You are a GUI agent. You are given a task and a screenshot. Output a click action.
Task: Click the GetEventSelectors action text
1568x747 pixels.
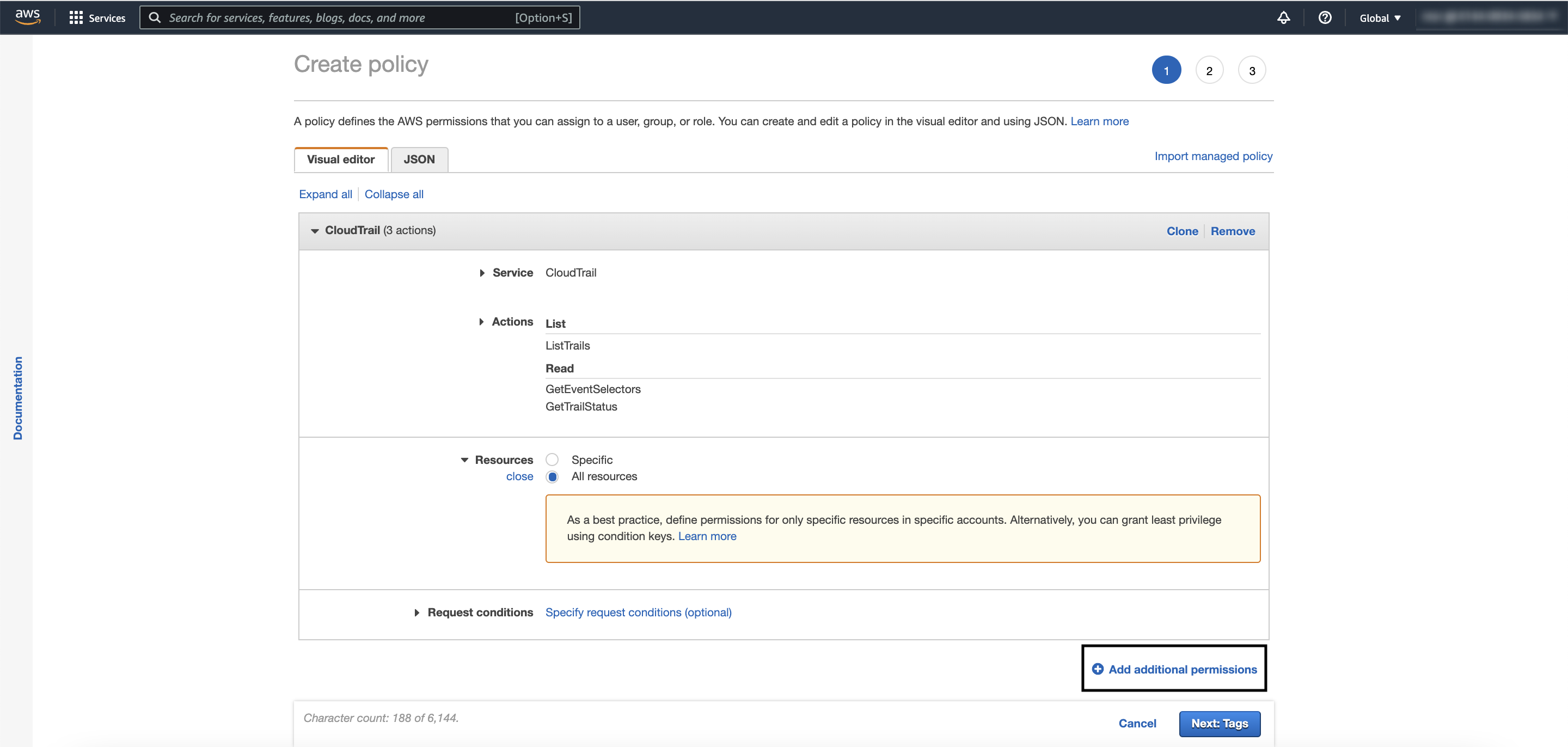(x=592, y=389)
